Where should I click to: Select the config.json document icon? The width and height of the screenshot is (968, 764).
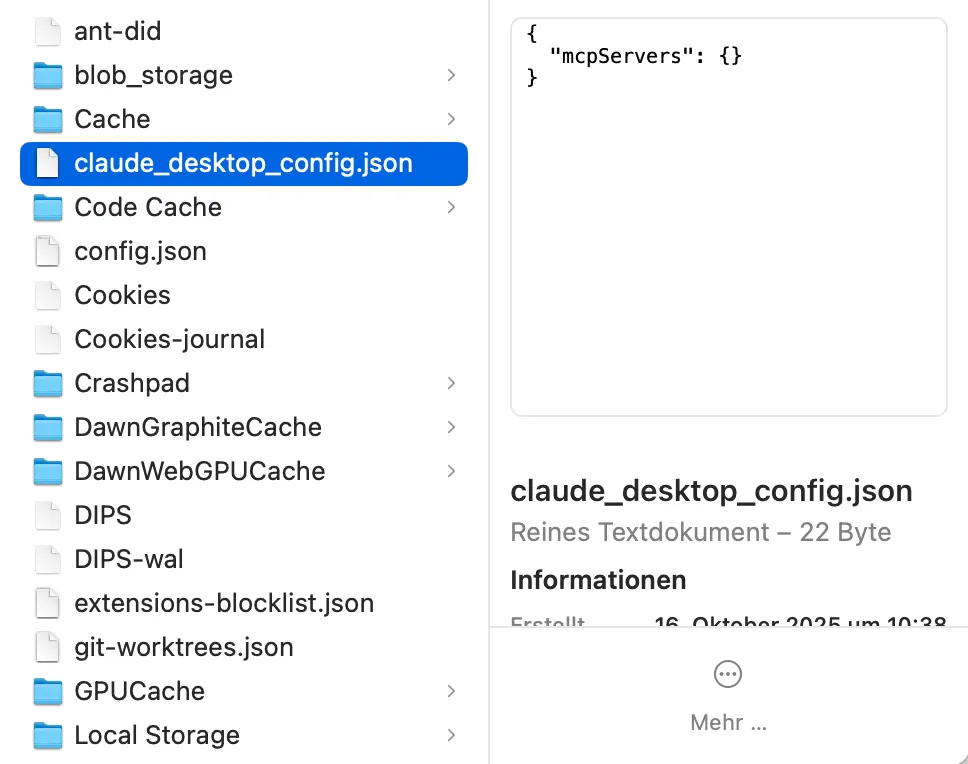(47, 251)
